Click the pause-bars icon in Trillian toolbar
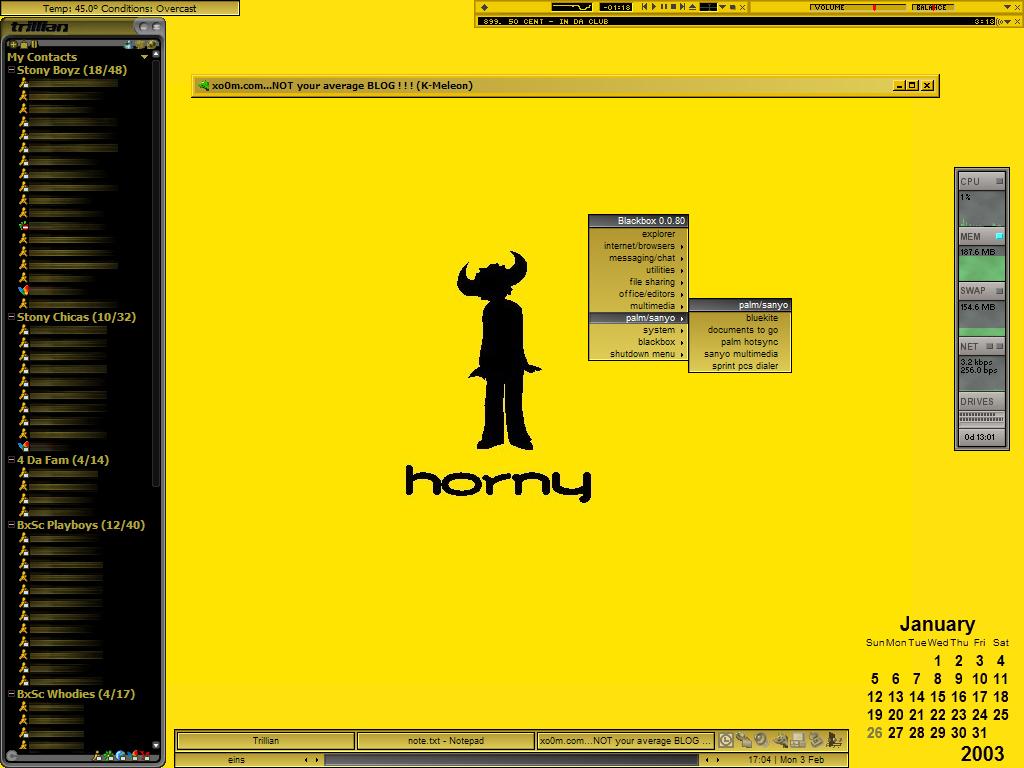 tap(35, 44)
